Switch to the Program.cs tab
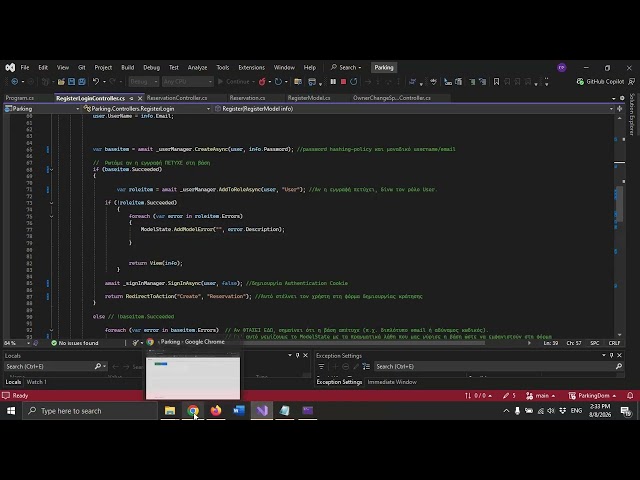640x480 pixels. pyautogui.click(x=20, y=98)
